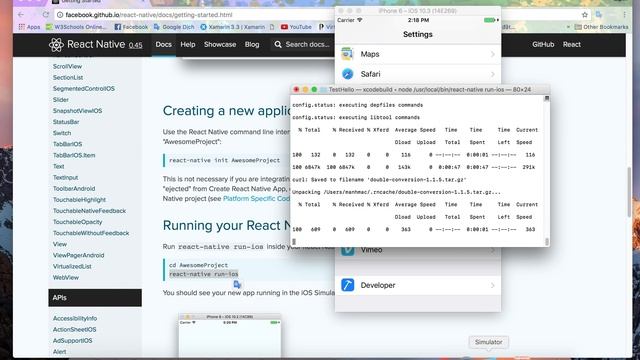Click the Safari compass icon in Settings
This screenshot has width=640, height=360.
coord(347,74)
